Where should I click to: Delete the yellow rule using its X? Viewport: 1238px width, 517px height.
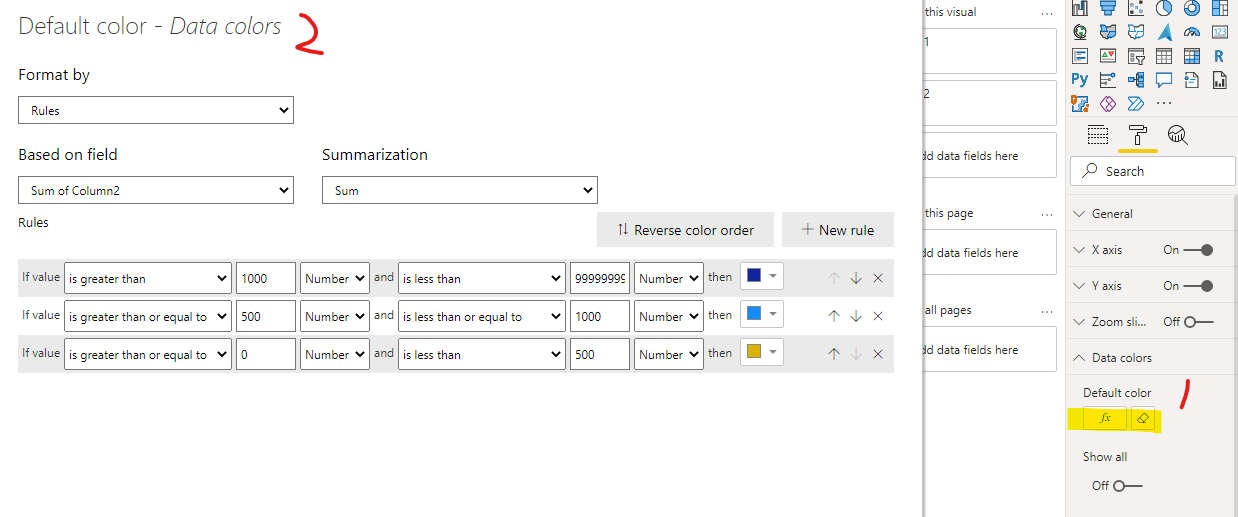tap(878, 354)
